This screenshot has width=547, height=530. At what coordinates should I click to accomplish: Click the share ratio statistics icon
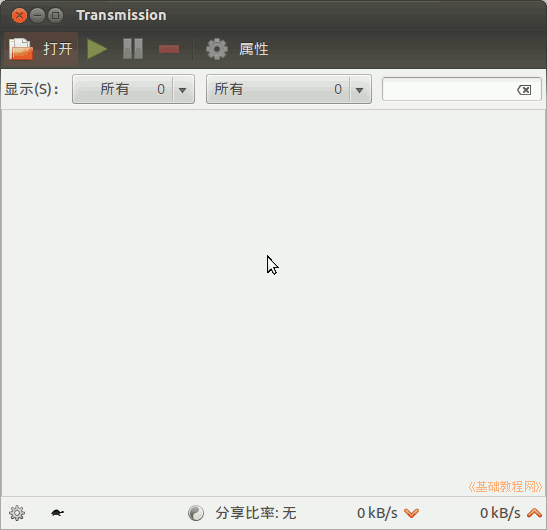pos(196,513)
